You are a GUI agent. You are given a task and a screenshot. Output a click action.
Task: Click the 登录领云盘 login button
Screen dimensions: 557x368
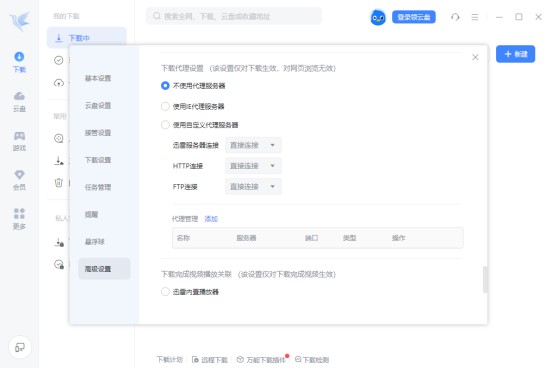pyautogui.click(x=414, y=17)
